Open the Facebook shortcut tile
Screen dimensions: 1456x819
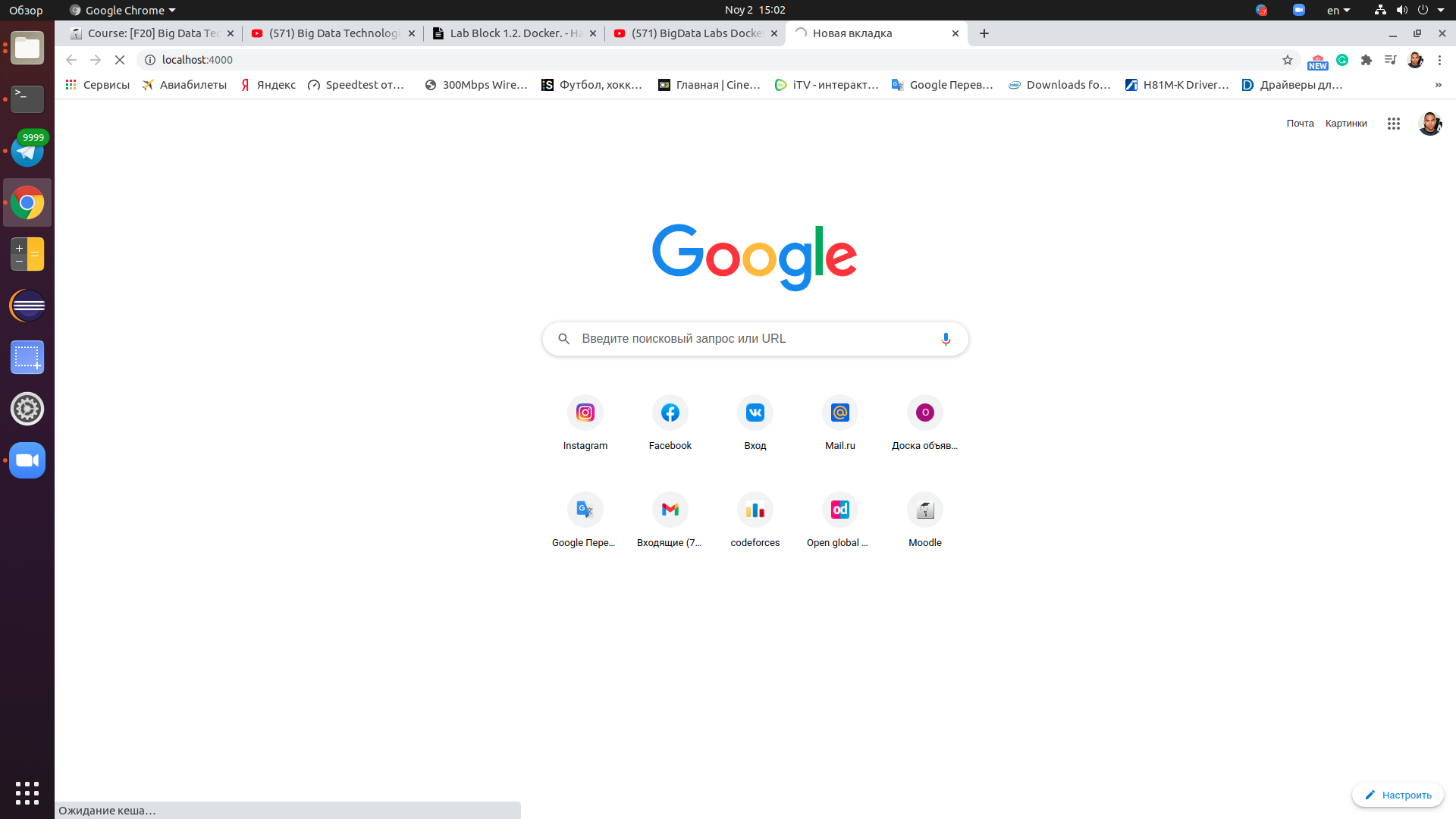tap(670, 423)
